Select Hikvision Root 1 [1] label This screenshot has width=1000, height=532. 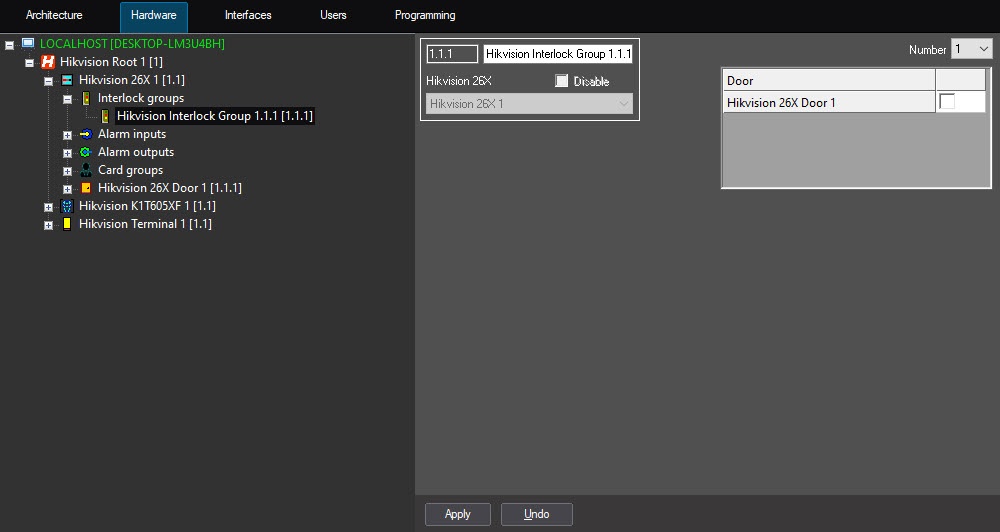[x=112, y=62]
